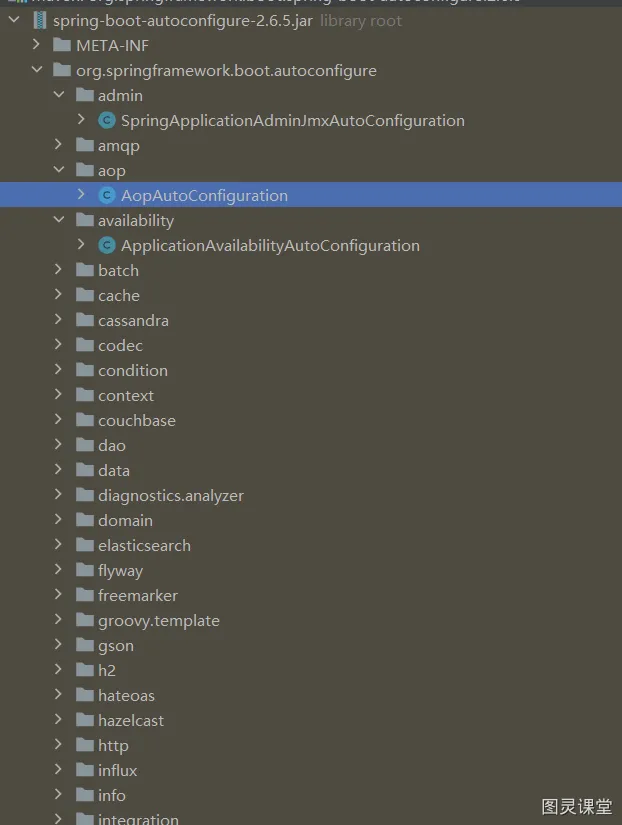Screen dimensions: 622x825
Task: Expand the amqp package node
Action: click(x=59, y=145)
